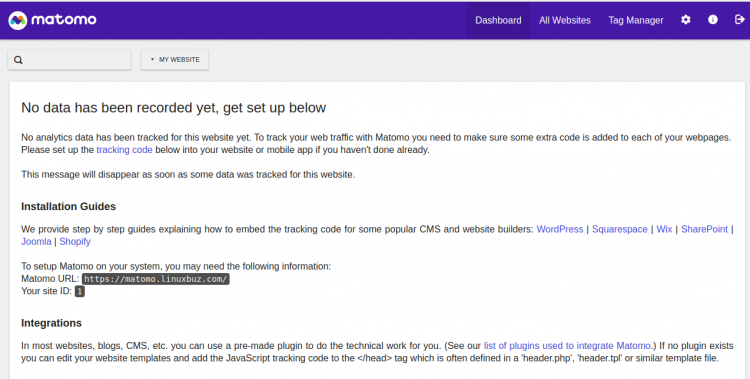The image size is (750, 379).
Task: Open the Joomla installation guide
Action: (x=36, y=242)
